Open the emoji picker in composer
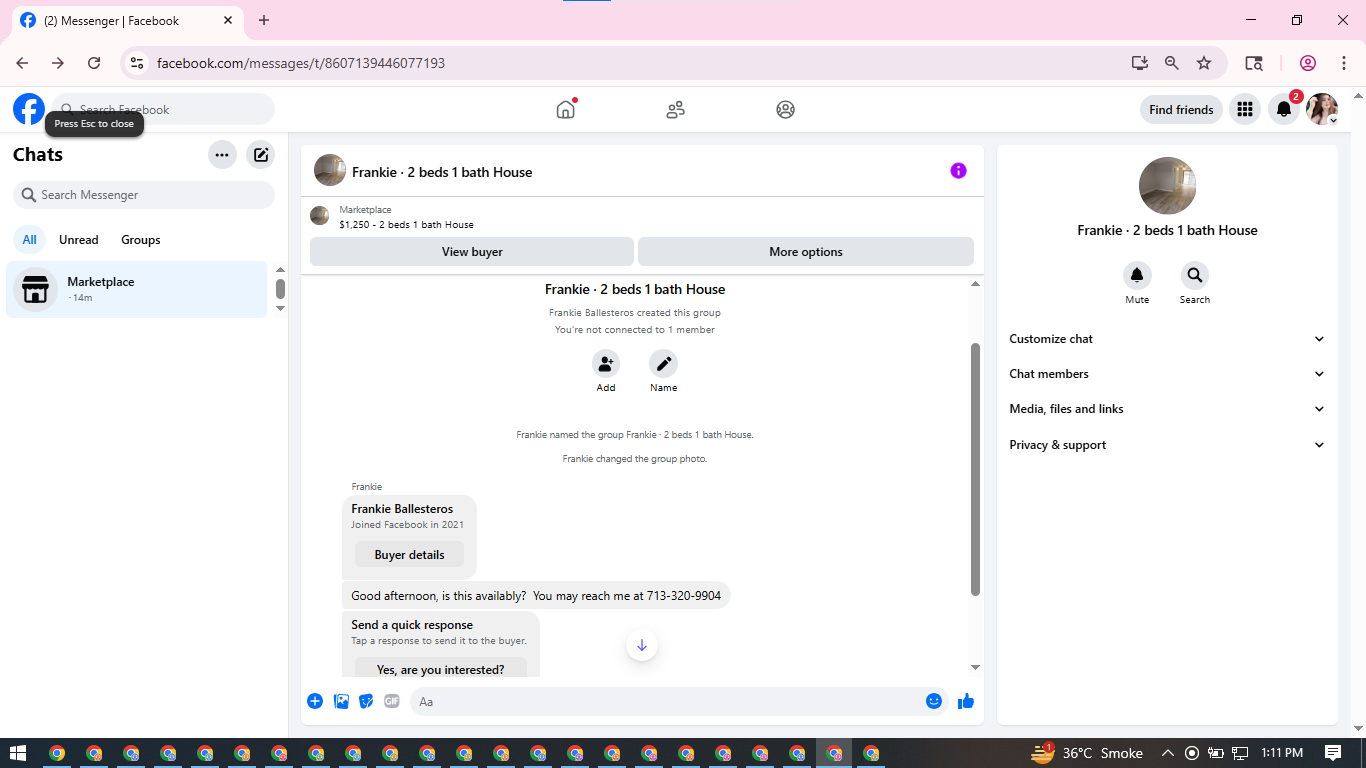The image size is (1366, 768). 934,701
